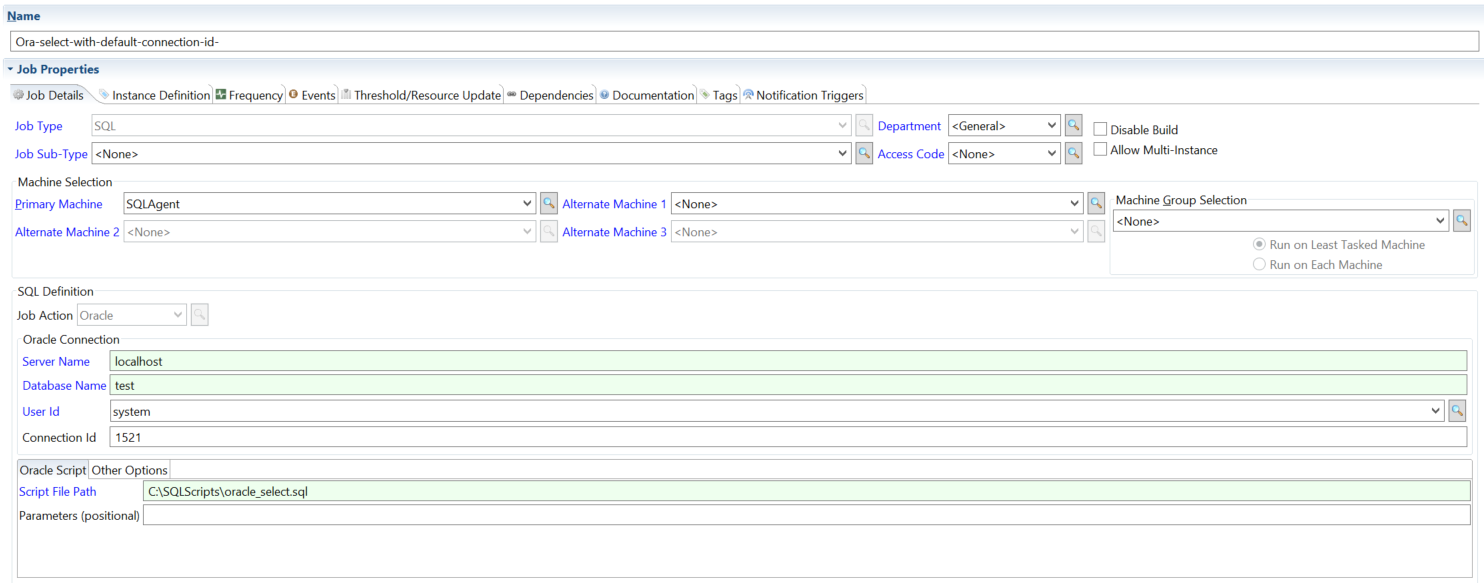Click the Access Code label link
Image resolution: width=1484 pixels, height=583 pixels.
[x=911, y=154]
